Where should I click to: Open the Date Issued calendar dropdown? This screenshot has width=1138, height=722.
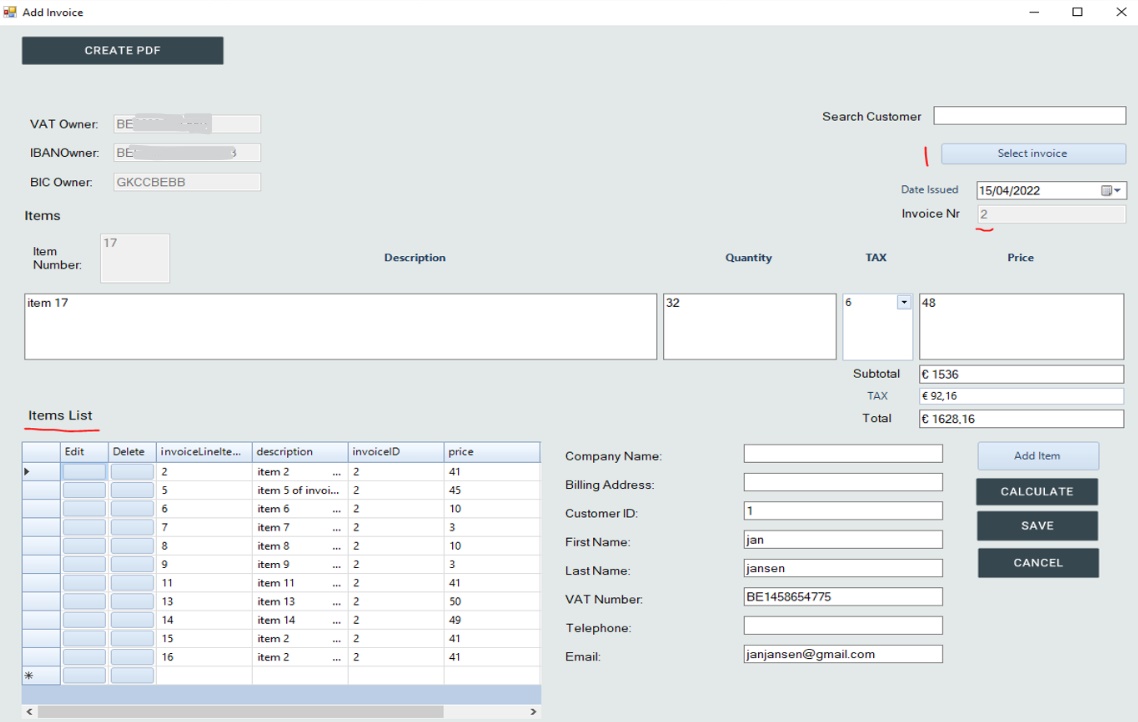point(1112,190)
